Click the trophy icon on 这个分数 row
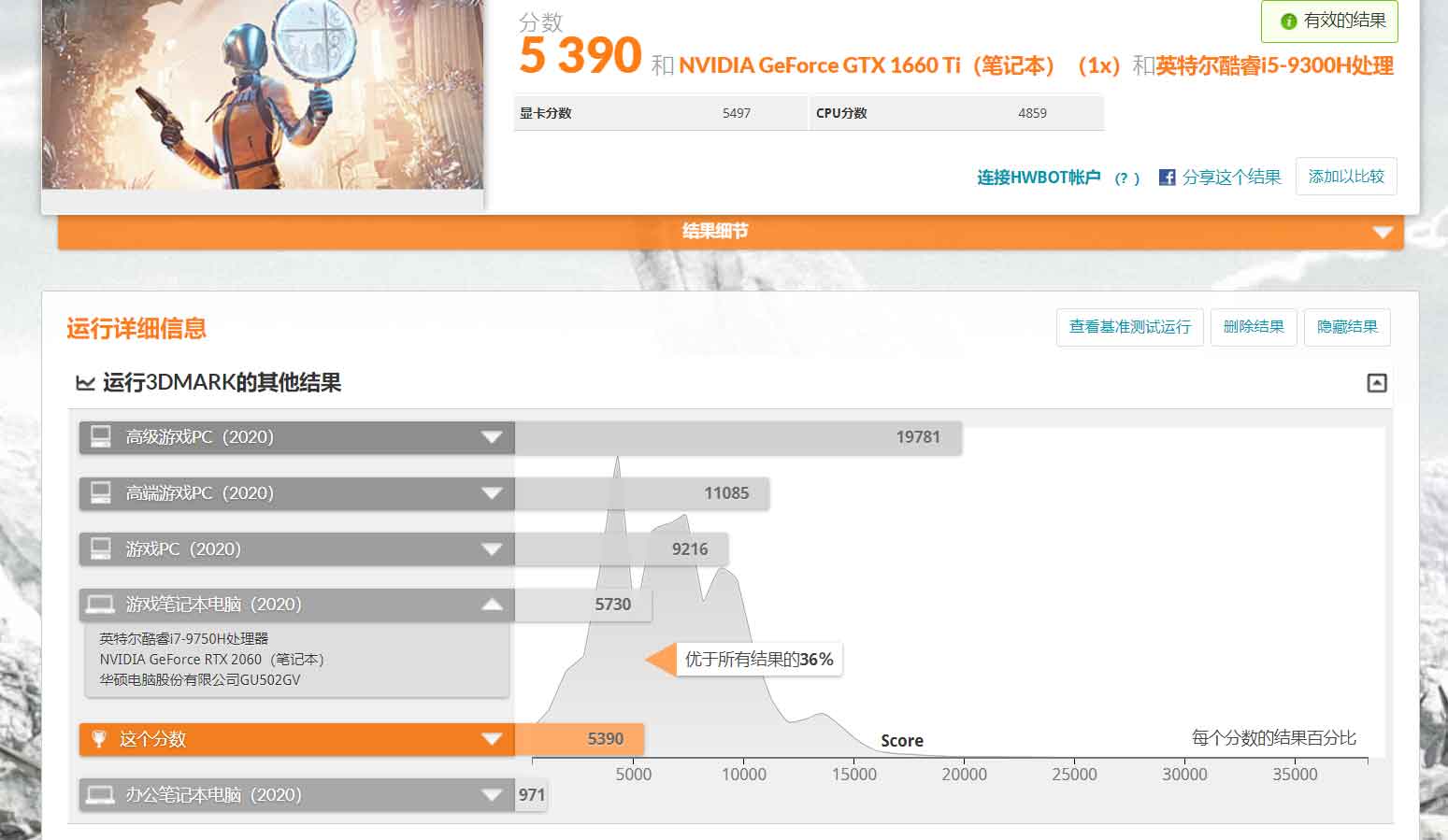 click(x=99, y=739)
